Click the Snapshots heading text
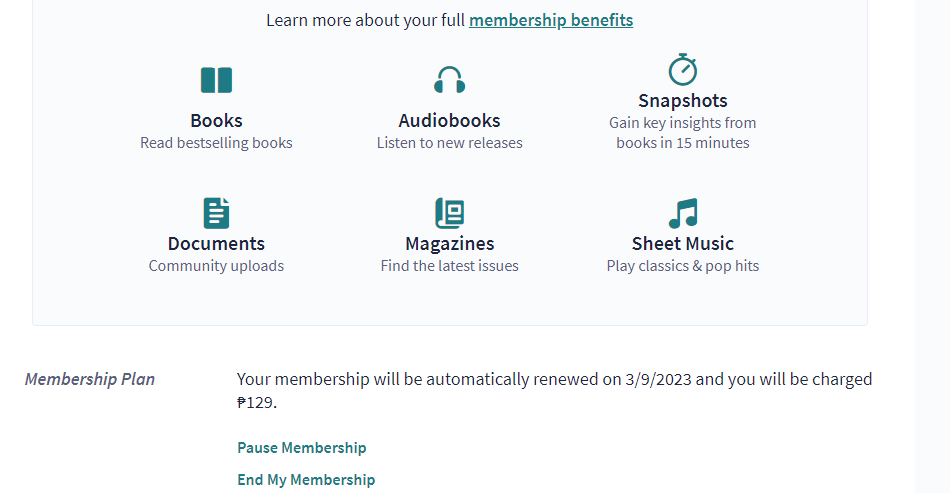 coord(682,101)
